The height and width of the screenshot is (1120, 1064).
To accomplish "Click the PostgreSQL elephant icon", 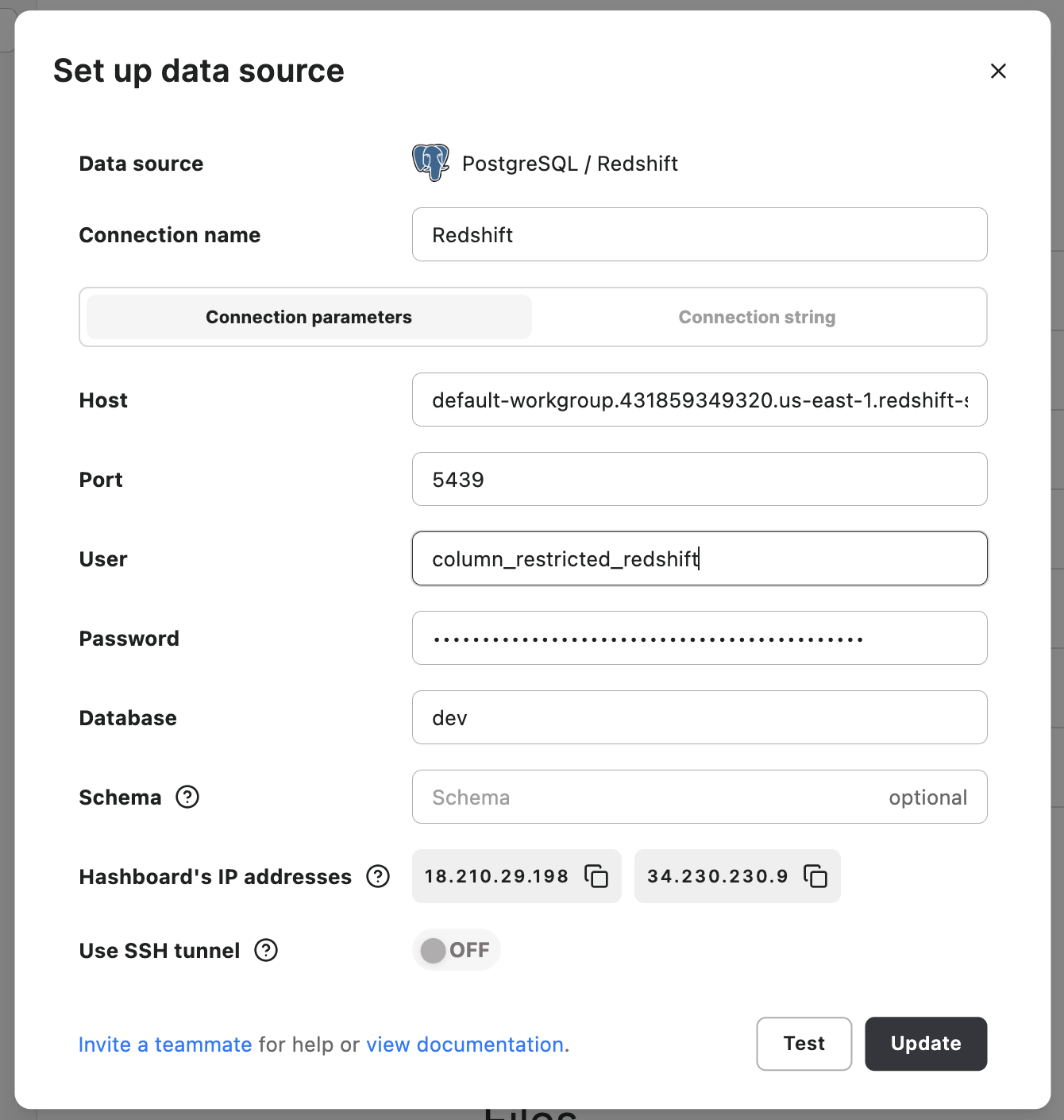I will [x=431, y=163].
